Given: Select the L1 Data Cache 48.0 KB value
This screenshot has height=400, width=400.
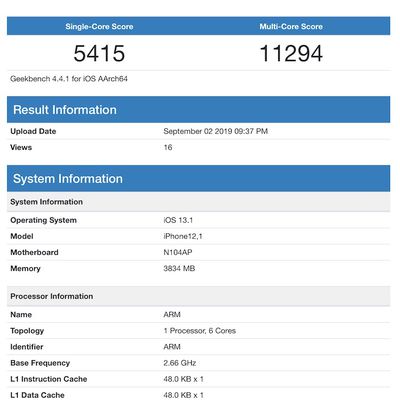Looking at the screenshot, I should [x=183, y=395].
